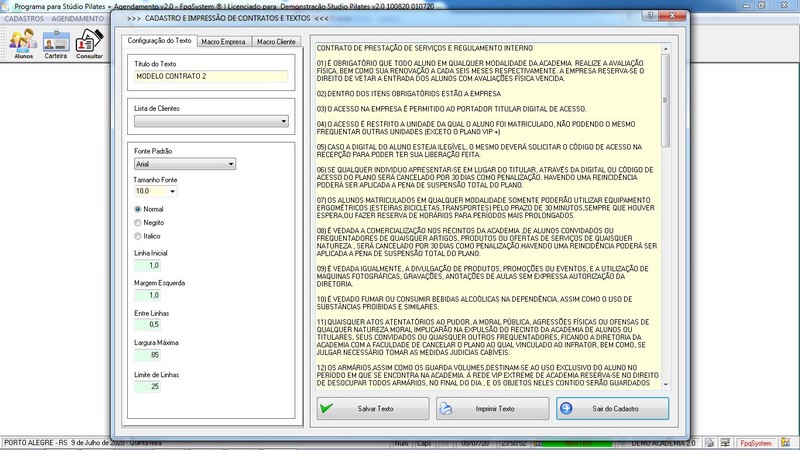The height and width of the screenshot is (450, 800).
Task: Click the Margem Esquerda value field
Action: click(x=147, y=295)
